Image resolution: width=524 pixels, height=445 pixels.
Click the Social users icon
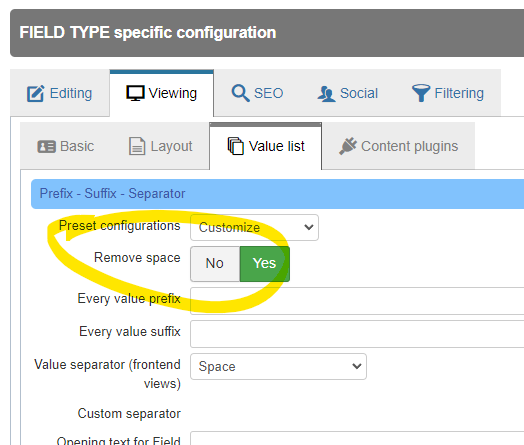(x=326, y=94)
